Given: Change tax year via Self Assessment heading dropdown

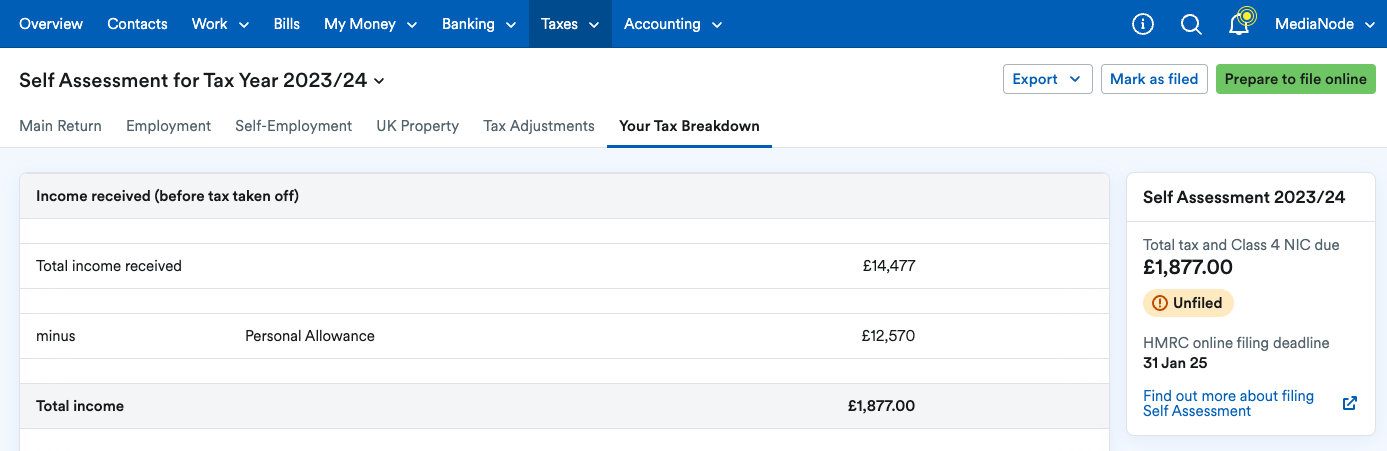Looking at the screenshot, I should point(202,81).
